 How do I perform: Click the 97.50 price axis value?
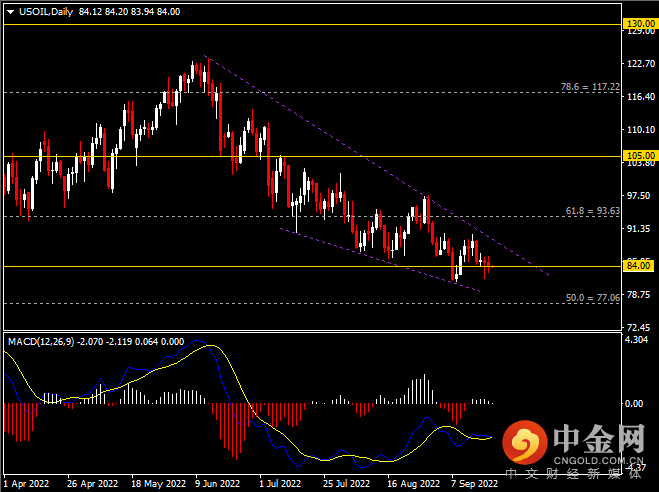(639, 196)
